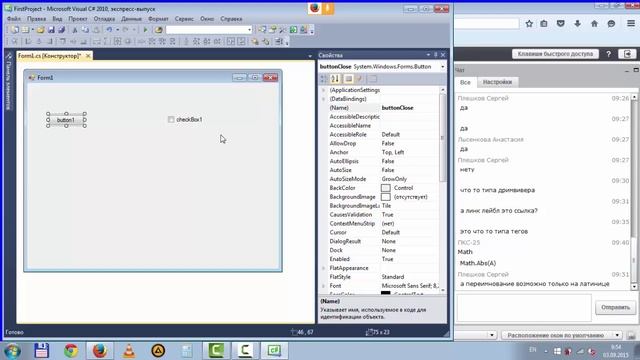Click the exit session icon beside help
The image size is (640, 360).
(627, 54)
